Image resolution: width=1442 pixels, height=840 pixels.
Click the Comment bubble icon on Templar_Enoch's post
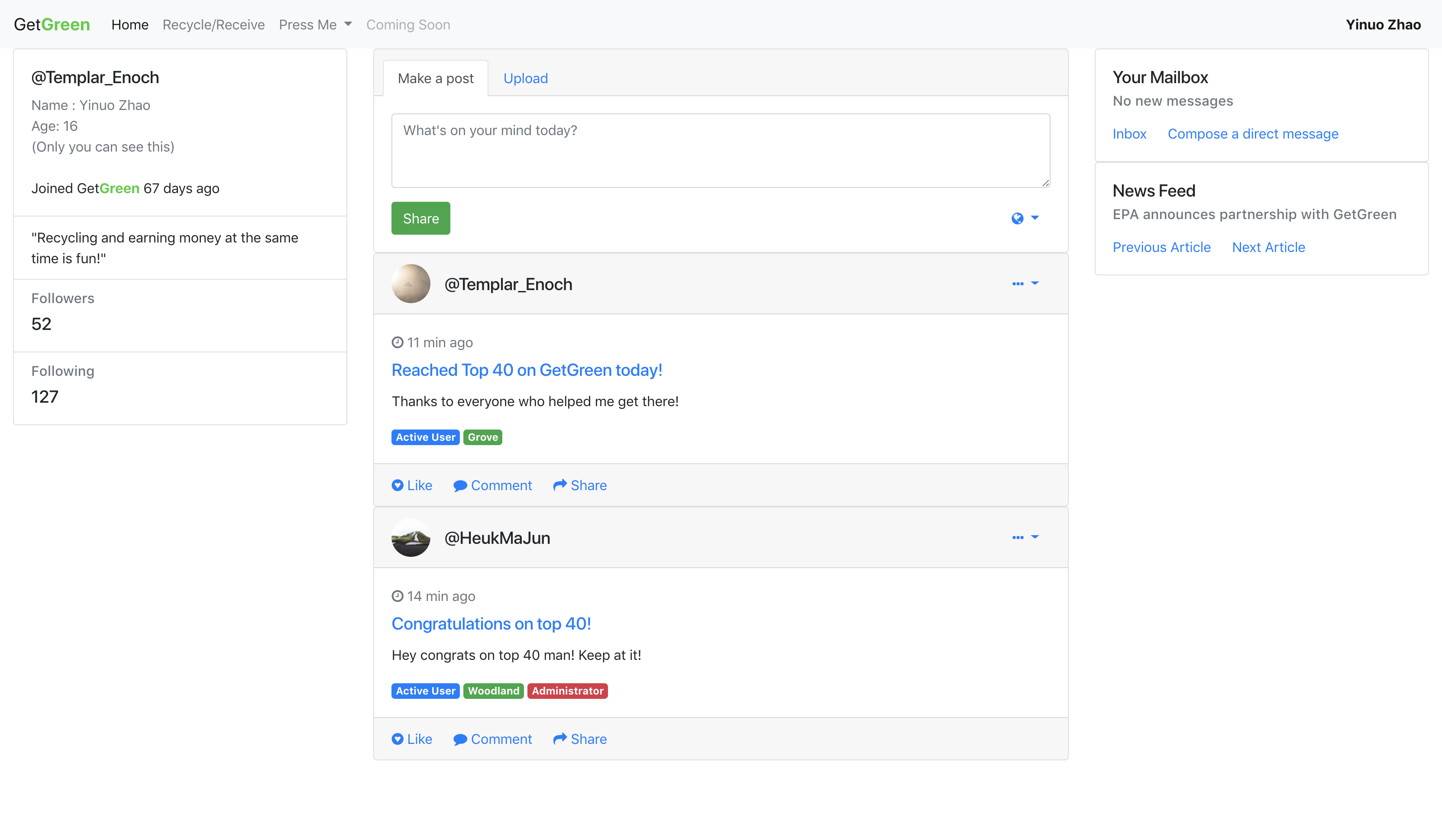(x=460, y=486)
